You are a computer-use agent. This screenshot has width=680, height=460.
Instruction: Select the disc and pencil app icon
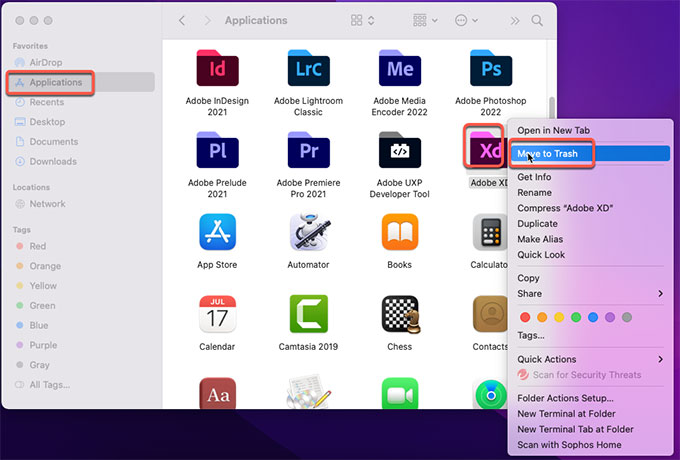click(308, 391)
